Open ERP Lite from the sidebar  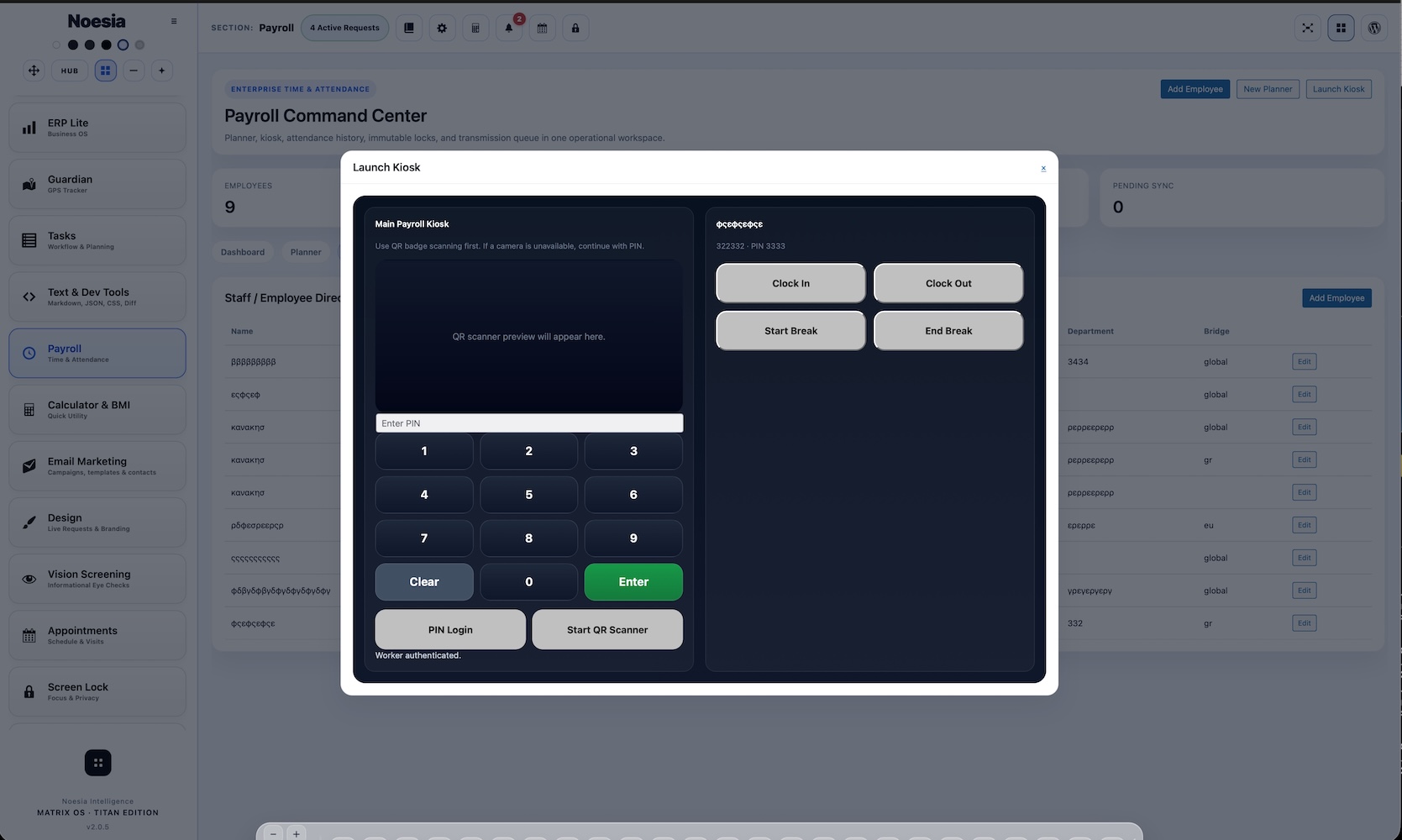pos(97,128)
